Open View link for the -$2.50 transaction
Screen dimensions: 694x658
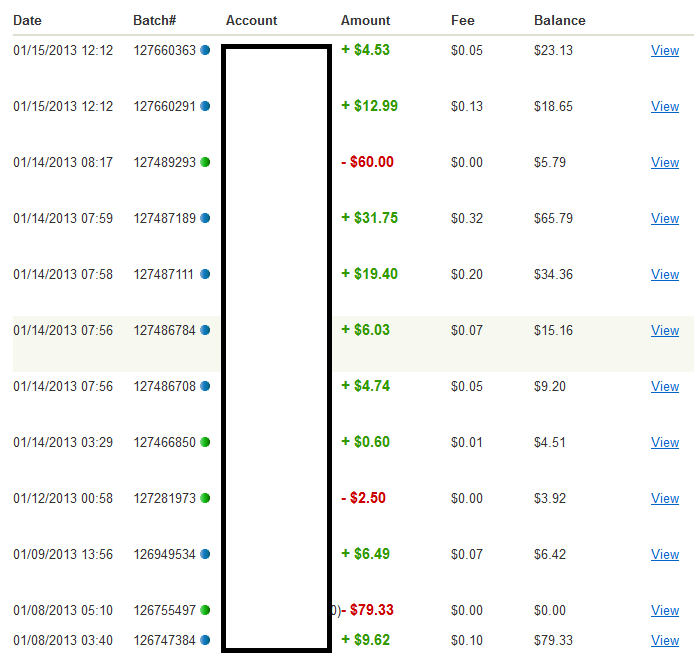tap(664, 498)
